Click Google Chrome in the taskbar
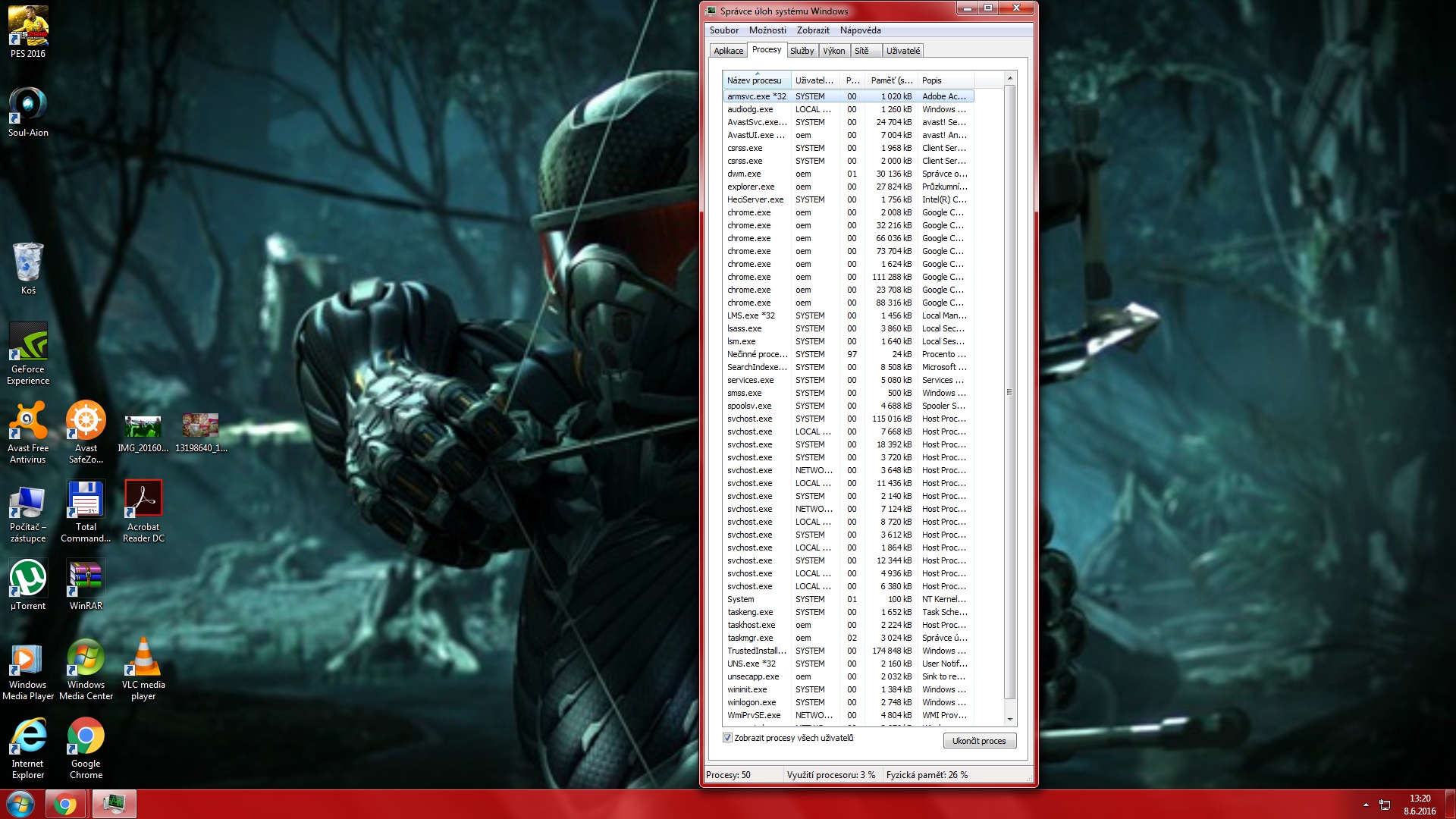Image resolution: width=1456 pixels, height=819 pixels. click(x=65, y=804)
